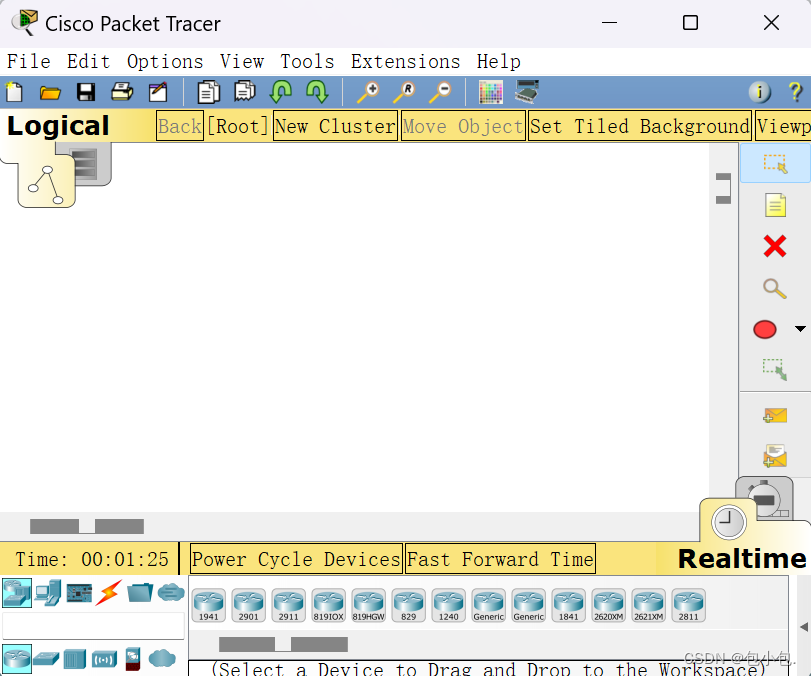Image resolution: width=811 pixels, height=676 pixels.
Task: Open the Tools menu
Action: pos(307,62)
